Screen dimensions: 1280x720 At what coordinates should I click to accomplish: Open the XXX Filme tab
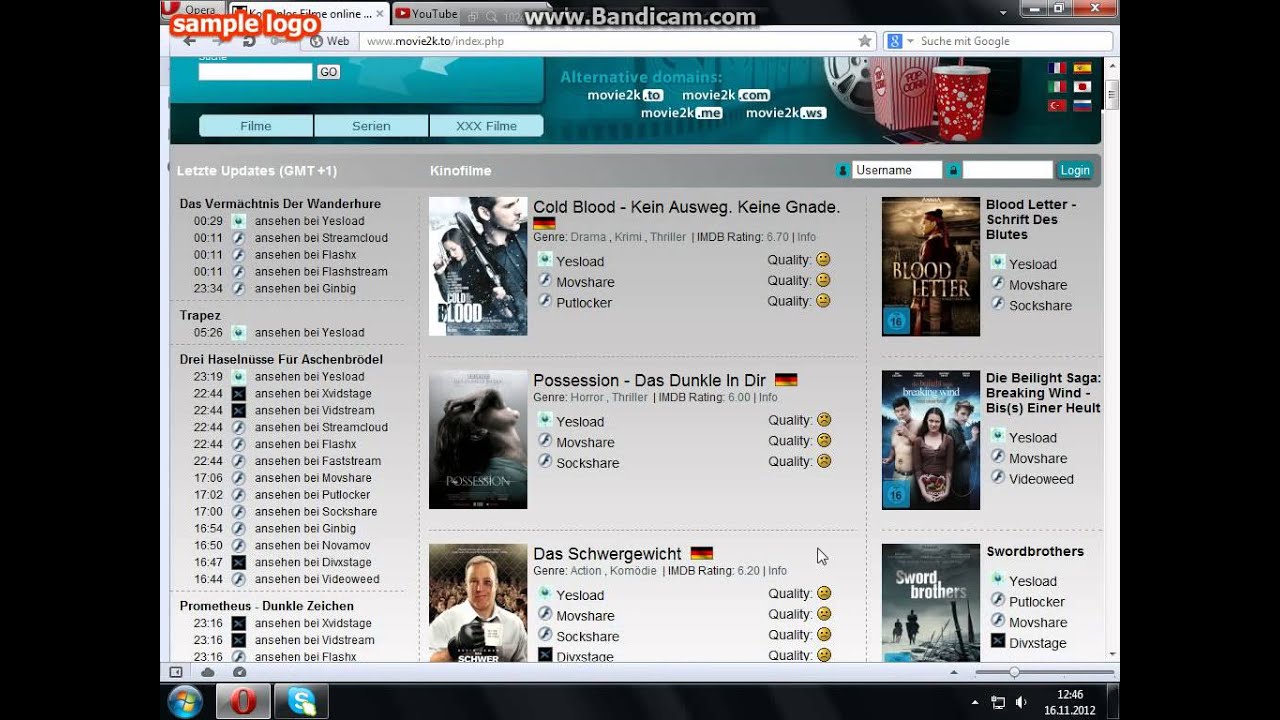click(x=486, y=126)
